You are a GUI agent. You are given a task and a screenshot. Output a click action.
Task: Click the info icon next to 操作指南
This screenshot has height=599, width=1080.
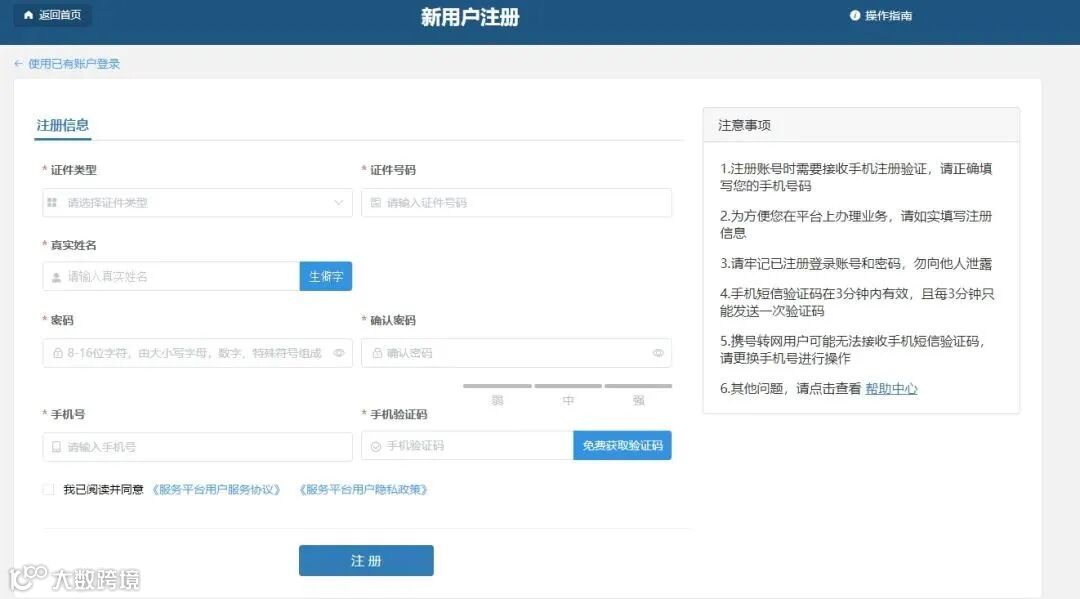pyautogui.click(x=855, y=16)
